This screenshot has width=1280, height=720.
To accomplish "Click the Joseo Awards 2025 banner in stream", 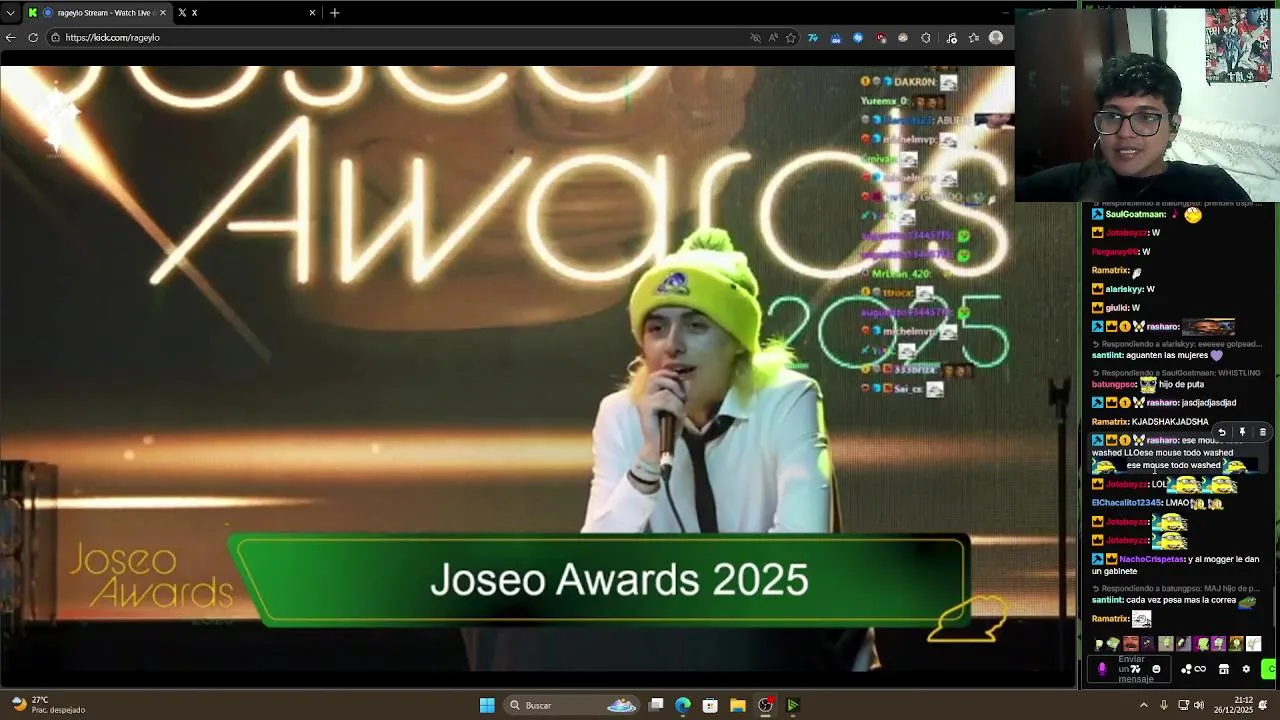I will point(600,580).
